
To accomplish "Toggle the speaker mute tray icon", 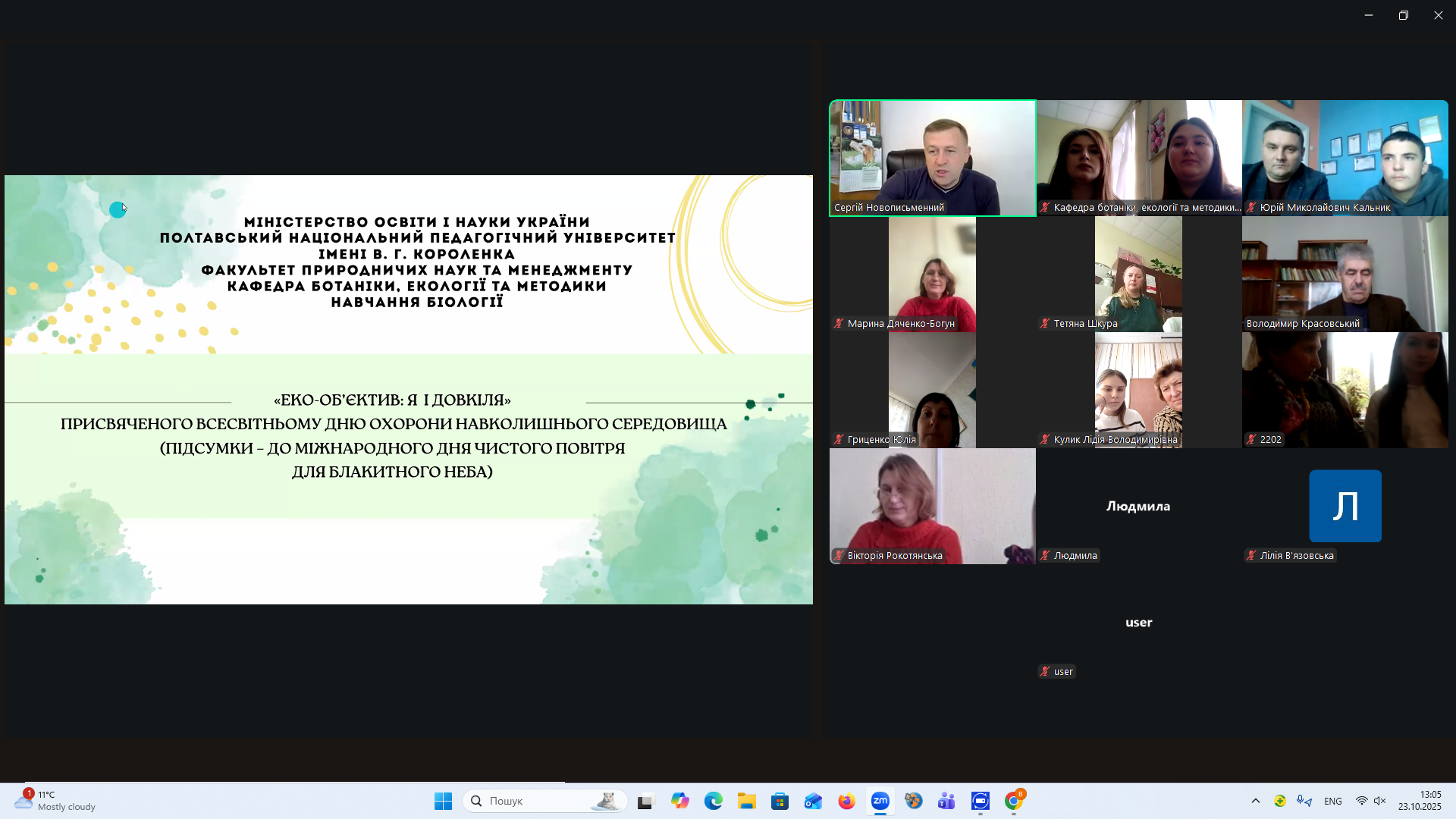I will pyautogui.click(x=1379, y=801).
